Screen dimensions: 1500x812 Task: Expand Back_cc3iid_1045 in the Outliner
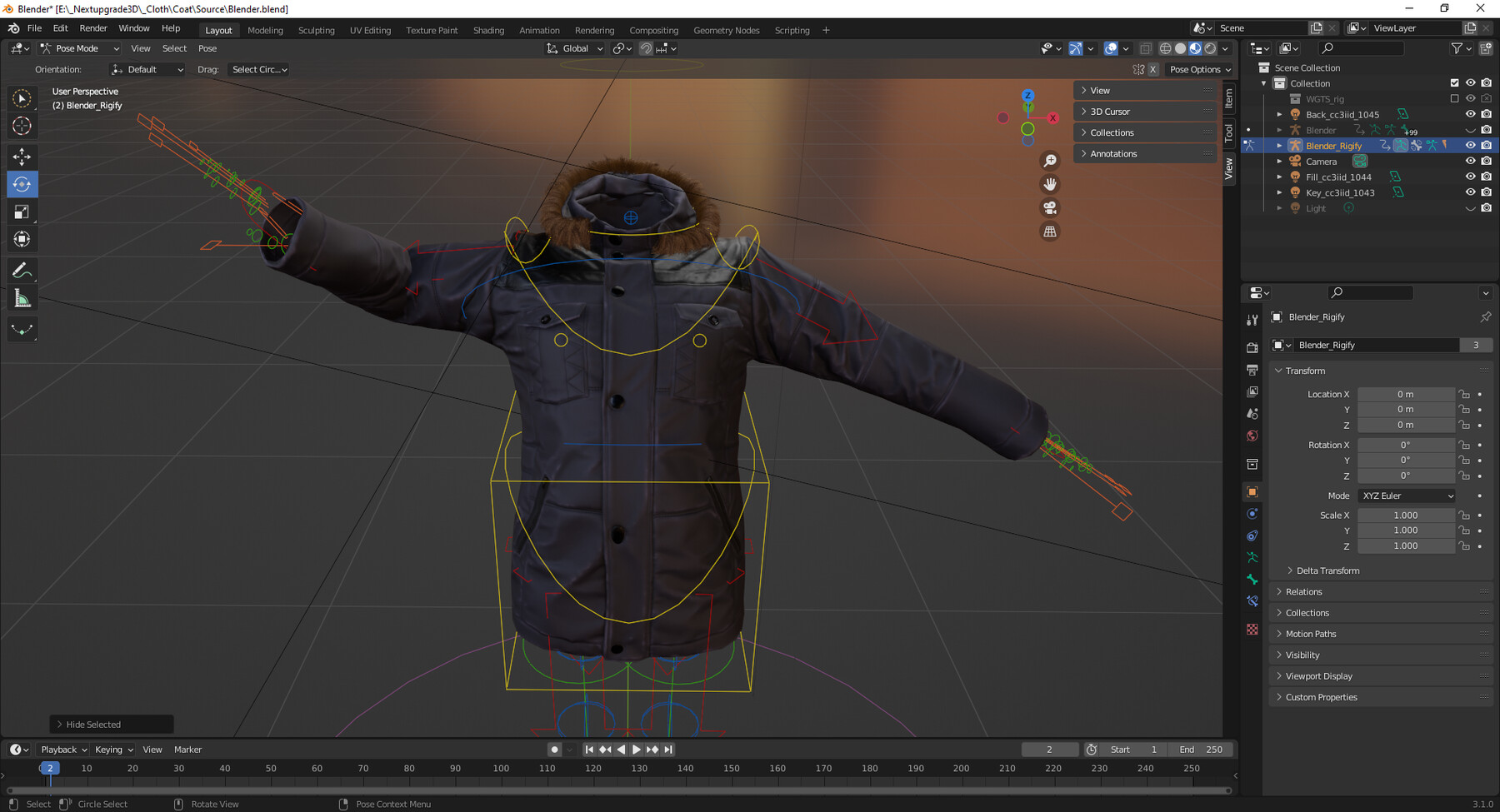tap(1280, 114)
